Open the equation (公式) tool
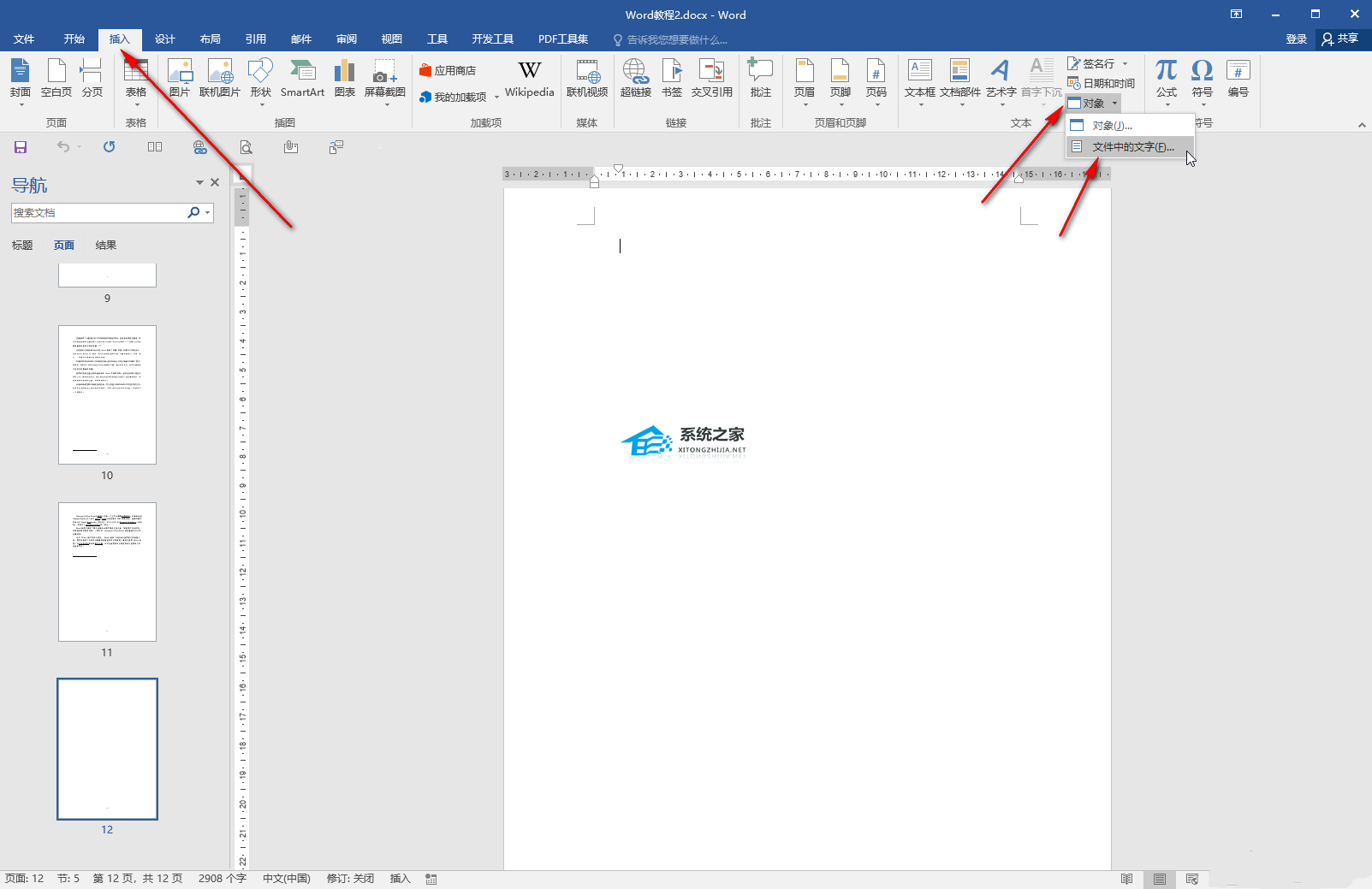 pyautogui.click(x=1166, y=78)
